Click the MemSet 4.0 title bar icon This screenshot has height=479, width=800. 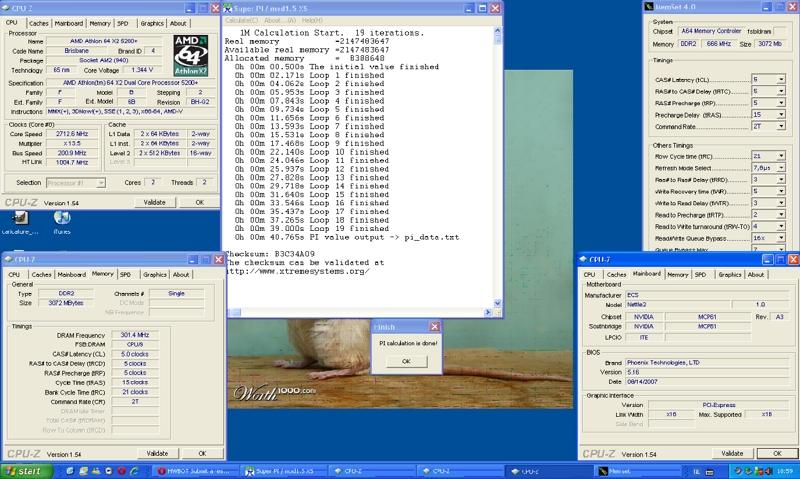point(649,7)
